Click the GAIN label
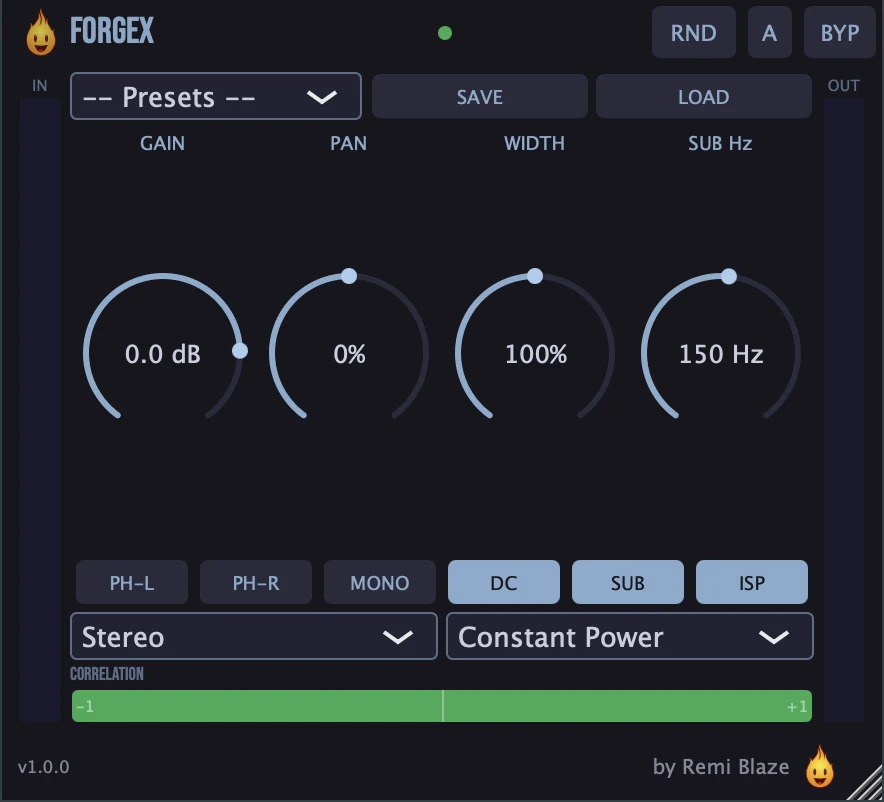The width and height of the screenshot is (884, 802). click(162, 143)
